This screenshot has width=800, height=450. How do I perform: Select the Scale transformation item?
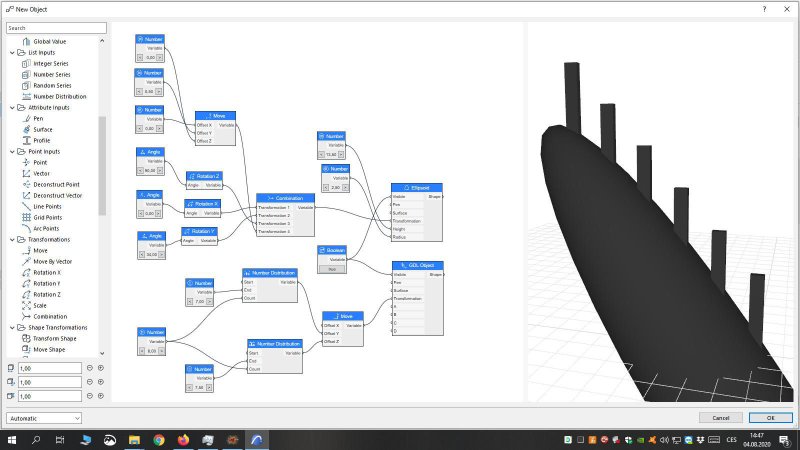tap(40, 306)
